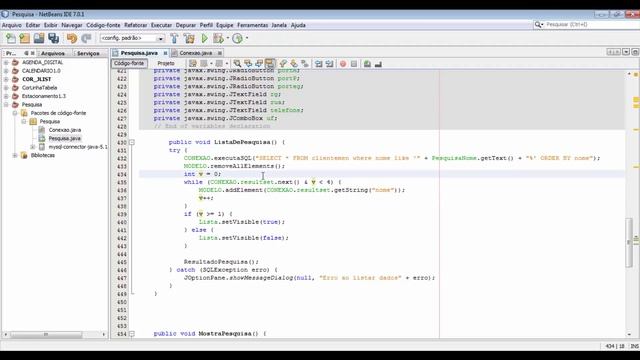
Task: Click the Build Project hammer icon
Action: (174, 38)
